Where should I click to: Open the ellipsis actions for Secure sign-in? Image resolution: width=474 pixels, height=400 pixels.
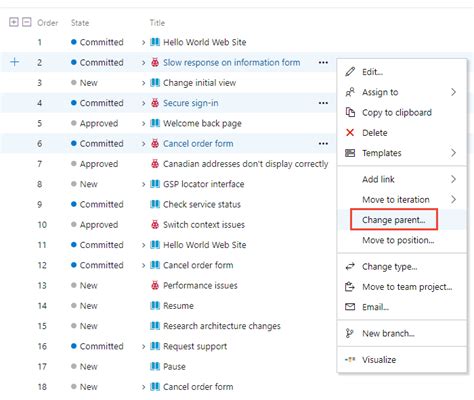[323, 103]
